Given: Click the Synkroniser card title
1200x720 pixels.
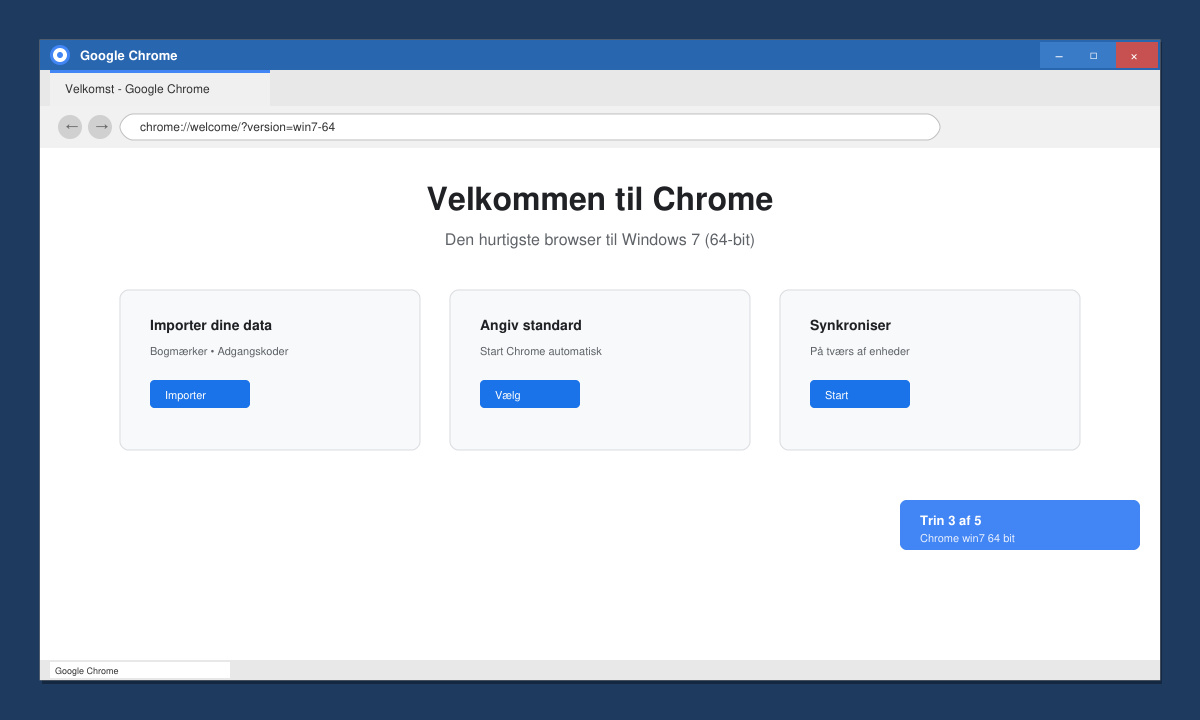Looking at the screenshot, I should pos(850,325).
